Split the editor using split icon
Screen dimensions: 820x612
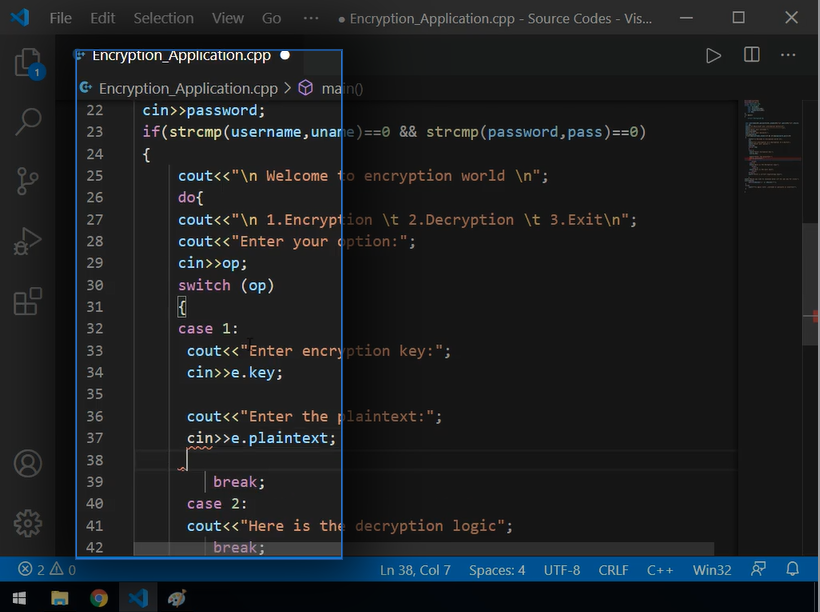pyautogui.click(x=751, y=55)
